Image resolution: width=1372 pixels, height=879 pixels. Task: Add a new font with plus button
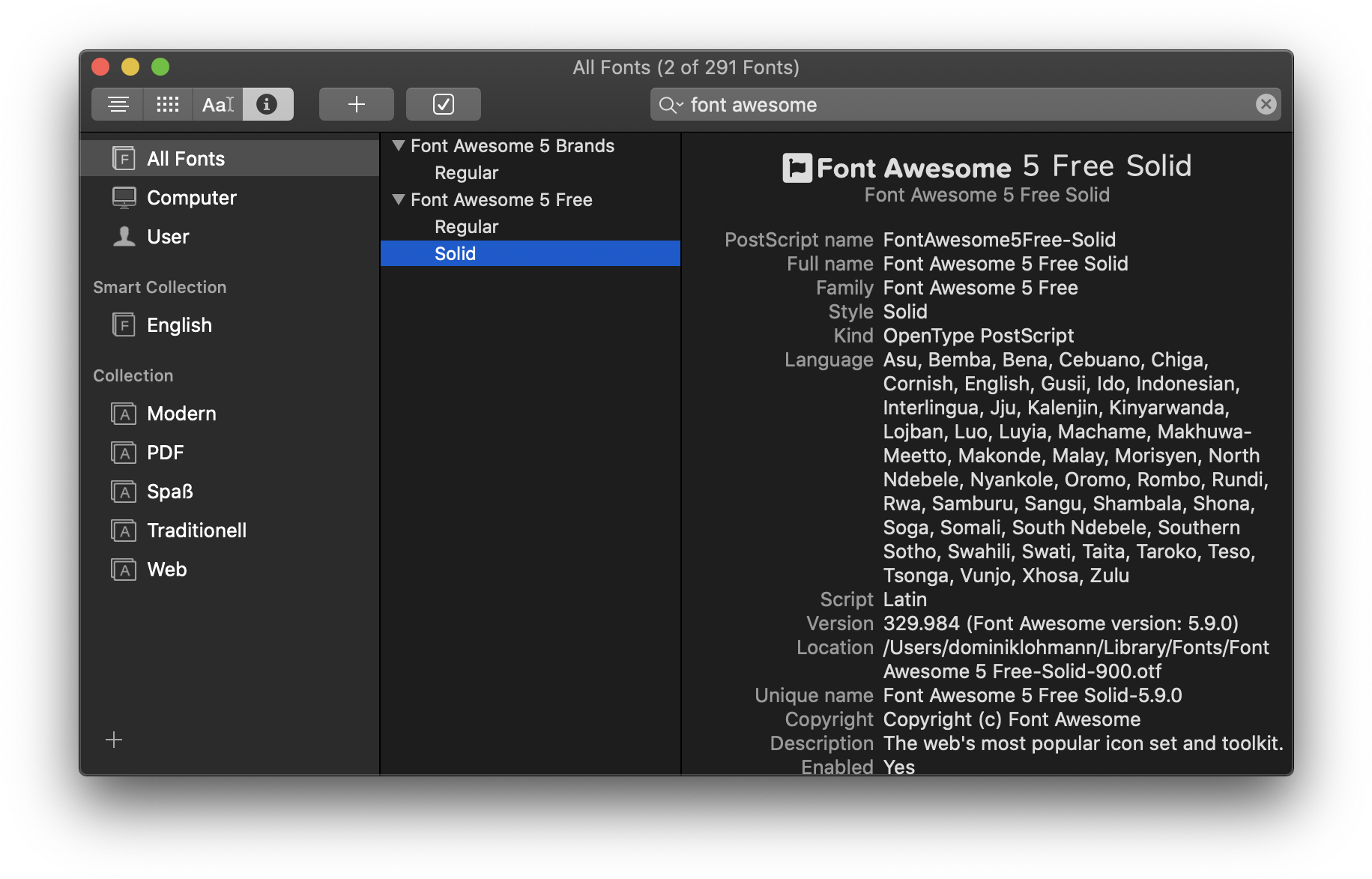point(357,104)
